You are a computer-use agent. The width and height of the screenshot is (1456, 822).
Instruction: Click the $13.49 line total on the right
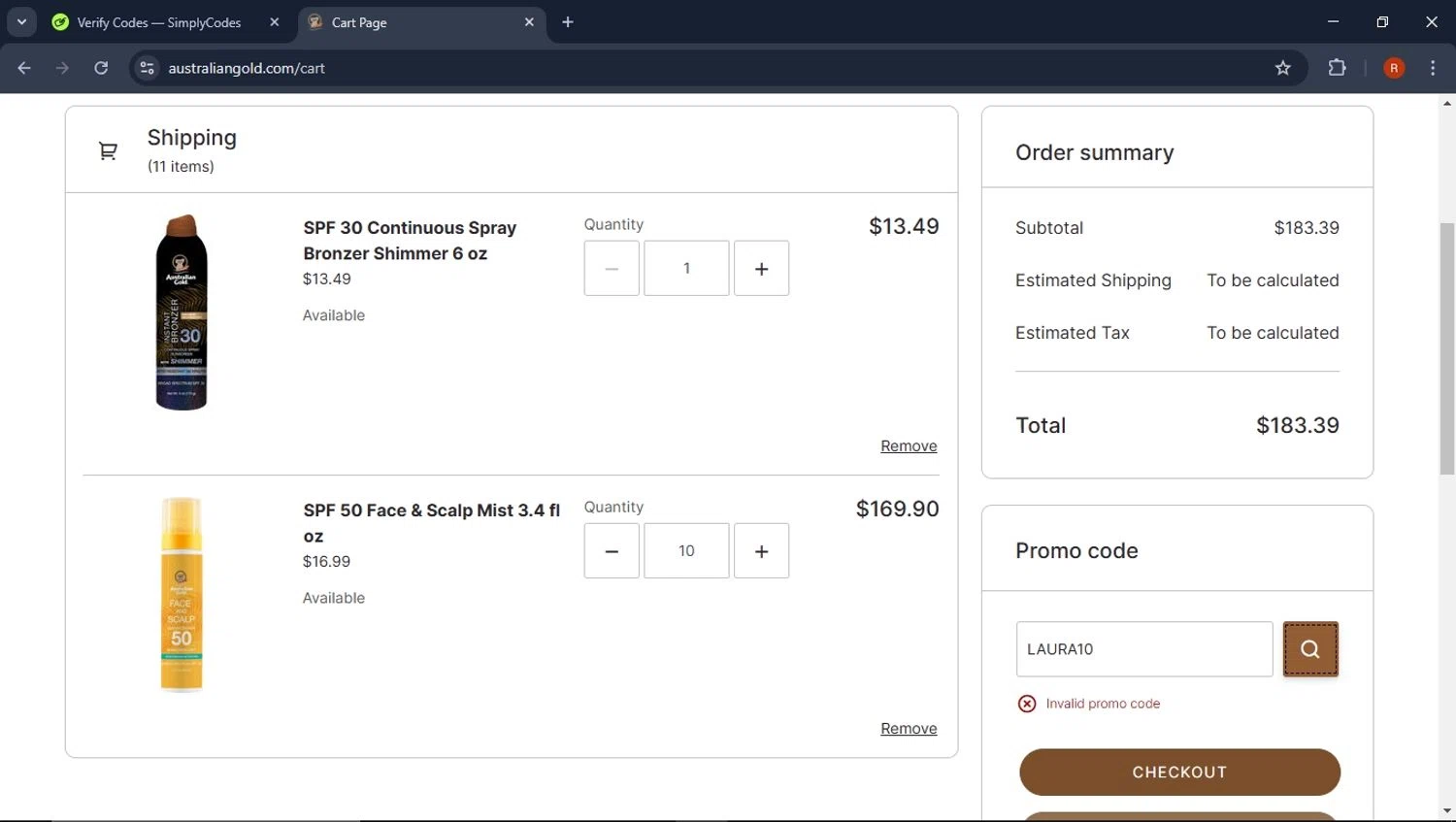[x=904, y=226]
